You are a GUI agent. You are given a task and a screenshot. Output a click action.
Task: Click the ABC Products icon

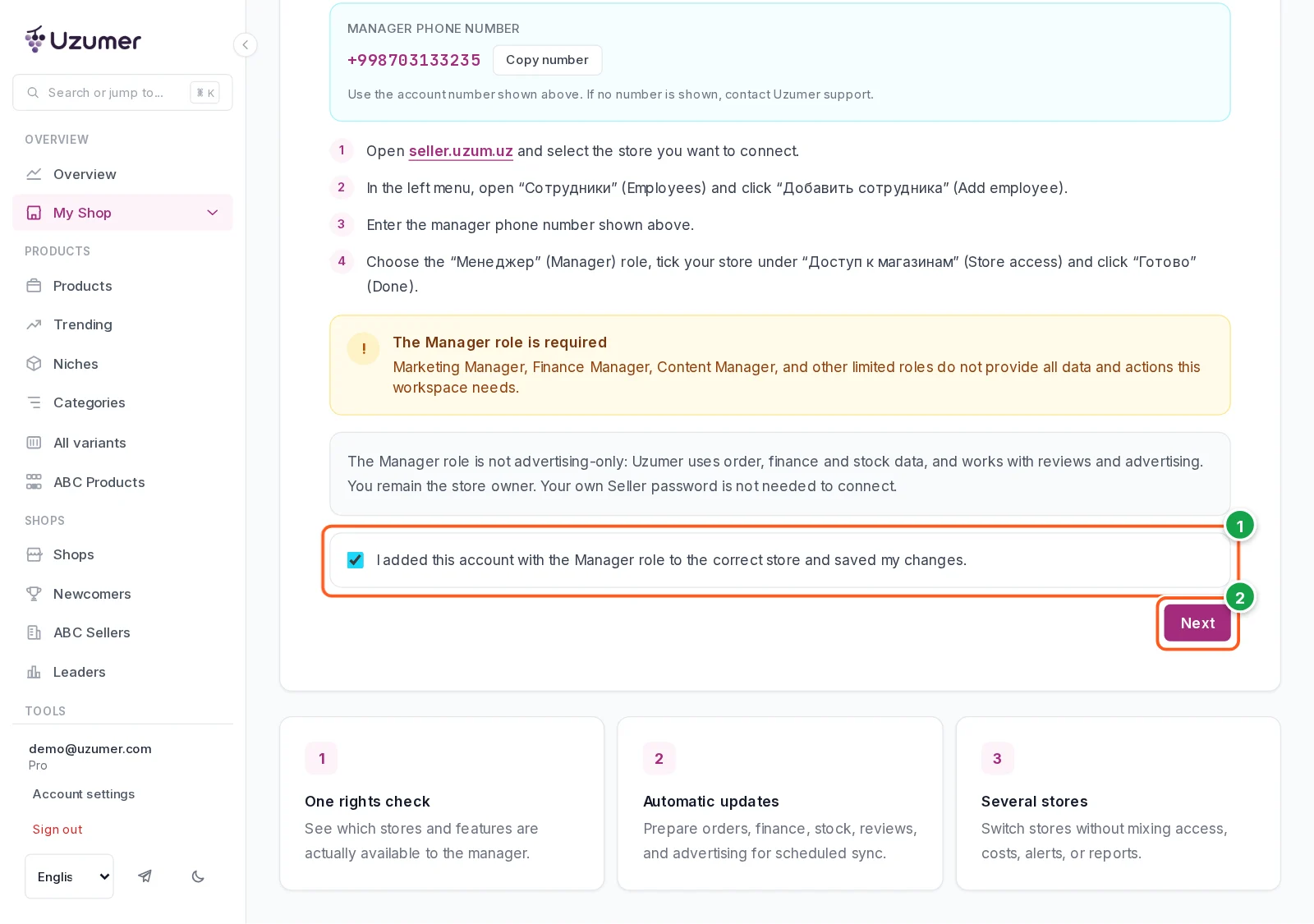pyautogui.click(x=34, y=482)
